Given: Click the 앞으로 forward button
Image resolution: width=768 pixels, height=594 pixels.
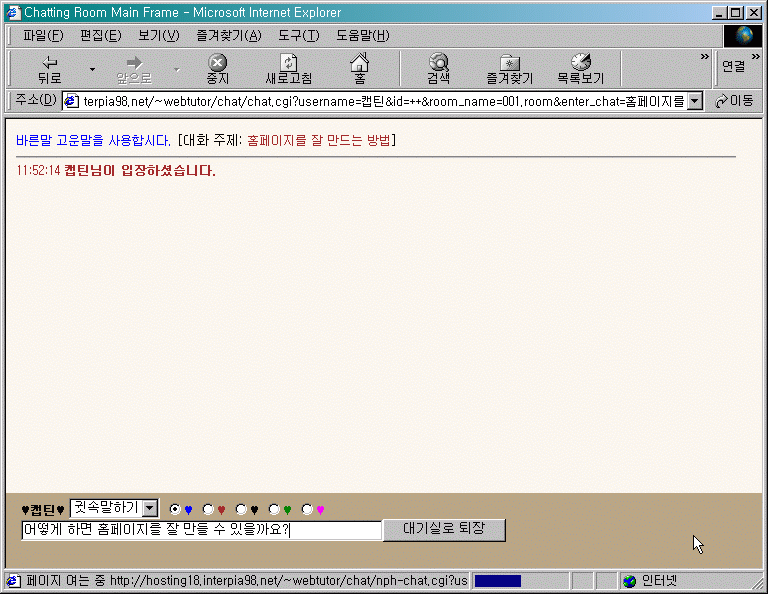Looking at the screenshot, I should tap(134, 69).
